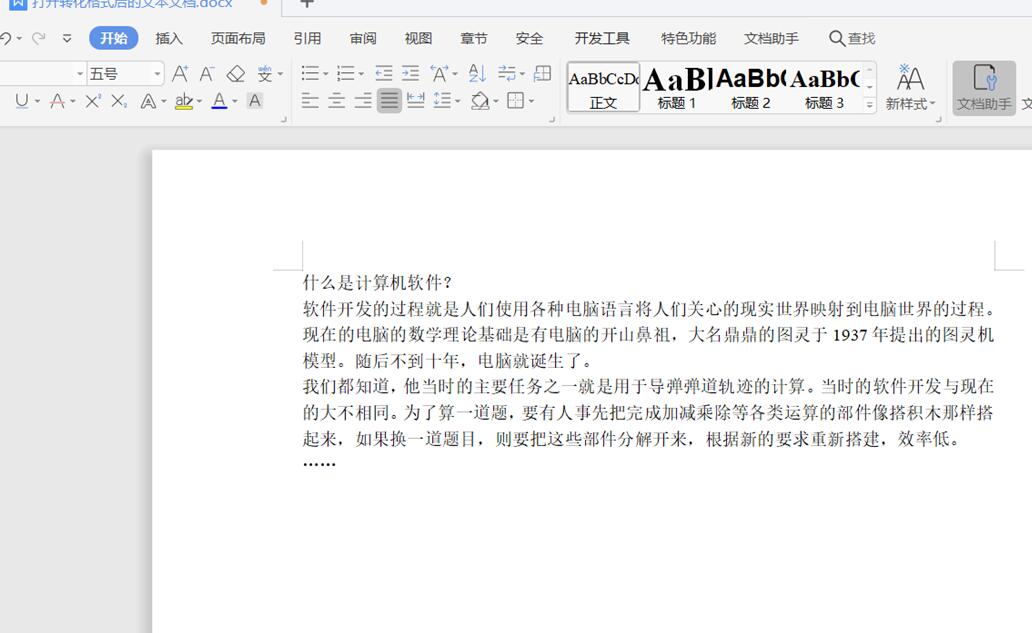Image resolution: width=1032 pixels, height=633 pixels.
Task: Click the show paragraph marks icon
Action: pos(507,73)
